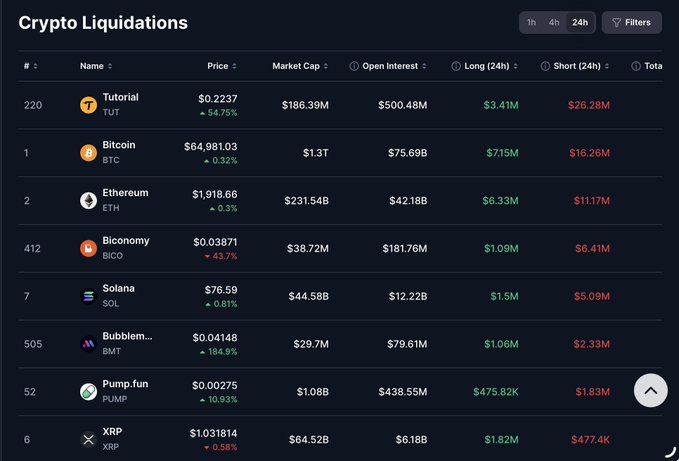Open the XRP name link

(x=112, y=432)
